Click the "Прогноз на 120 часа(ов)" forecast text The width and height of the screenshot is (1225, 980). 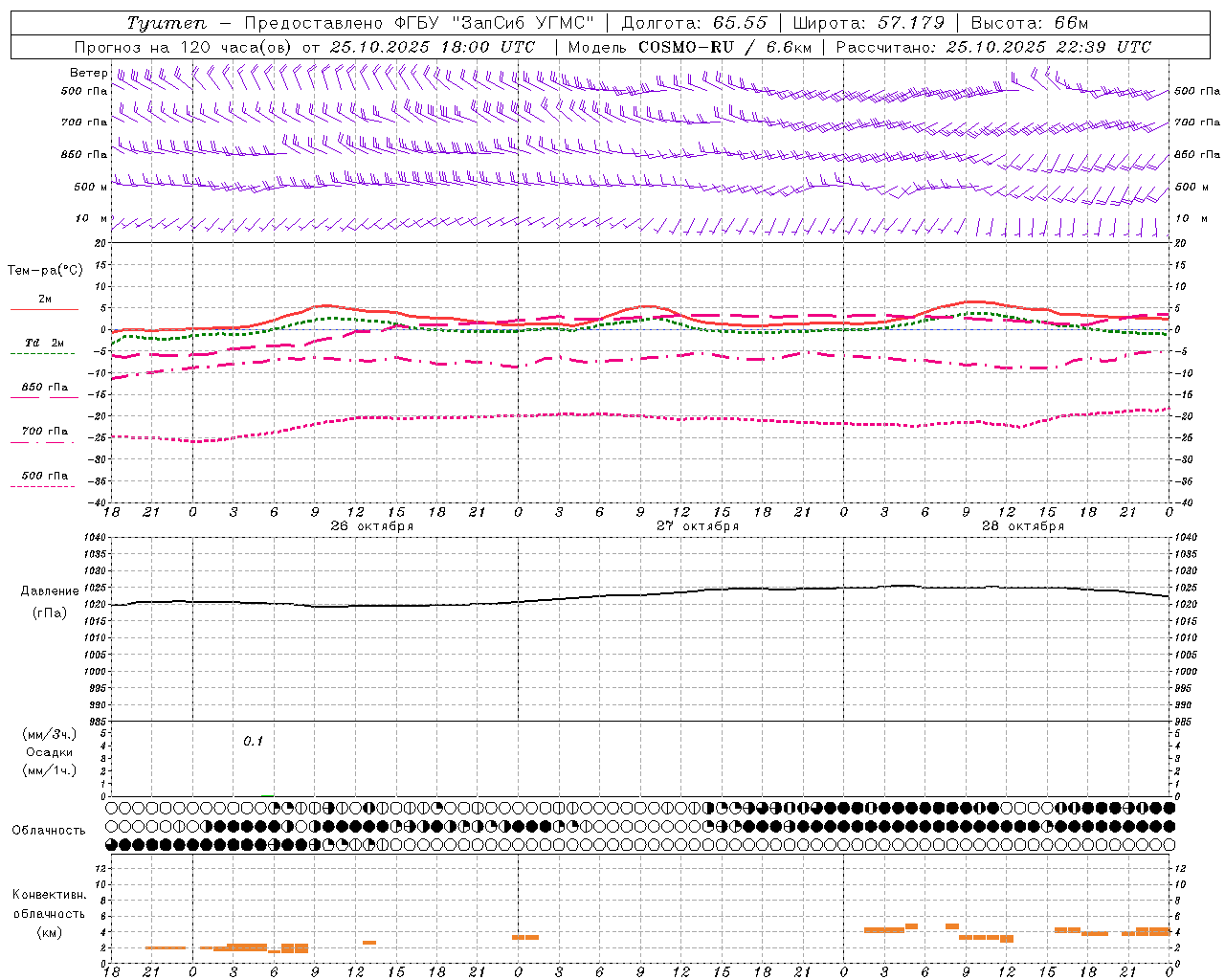pos(184,47)
